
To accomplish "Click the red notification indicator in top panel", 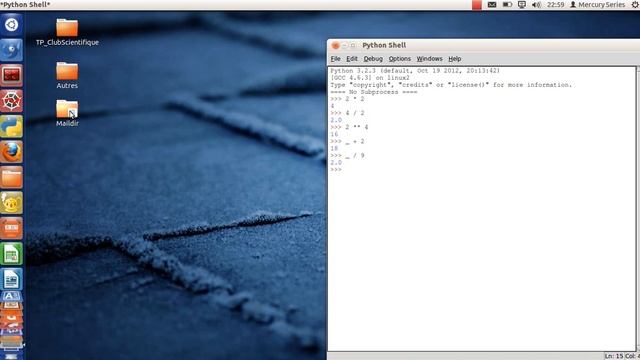I will click(477, 5).
